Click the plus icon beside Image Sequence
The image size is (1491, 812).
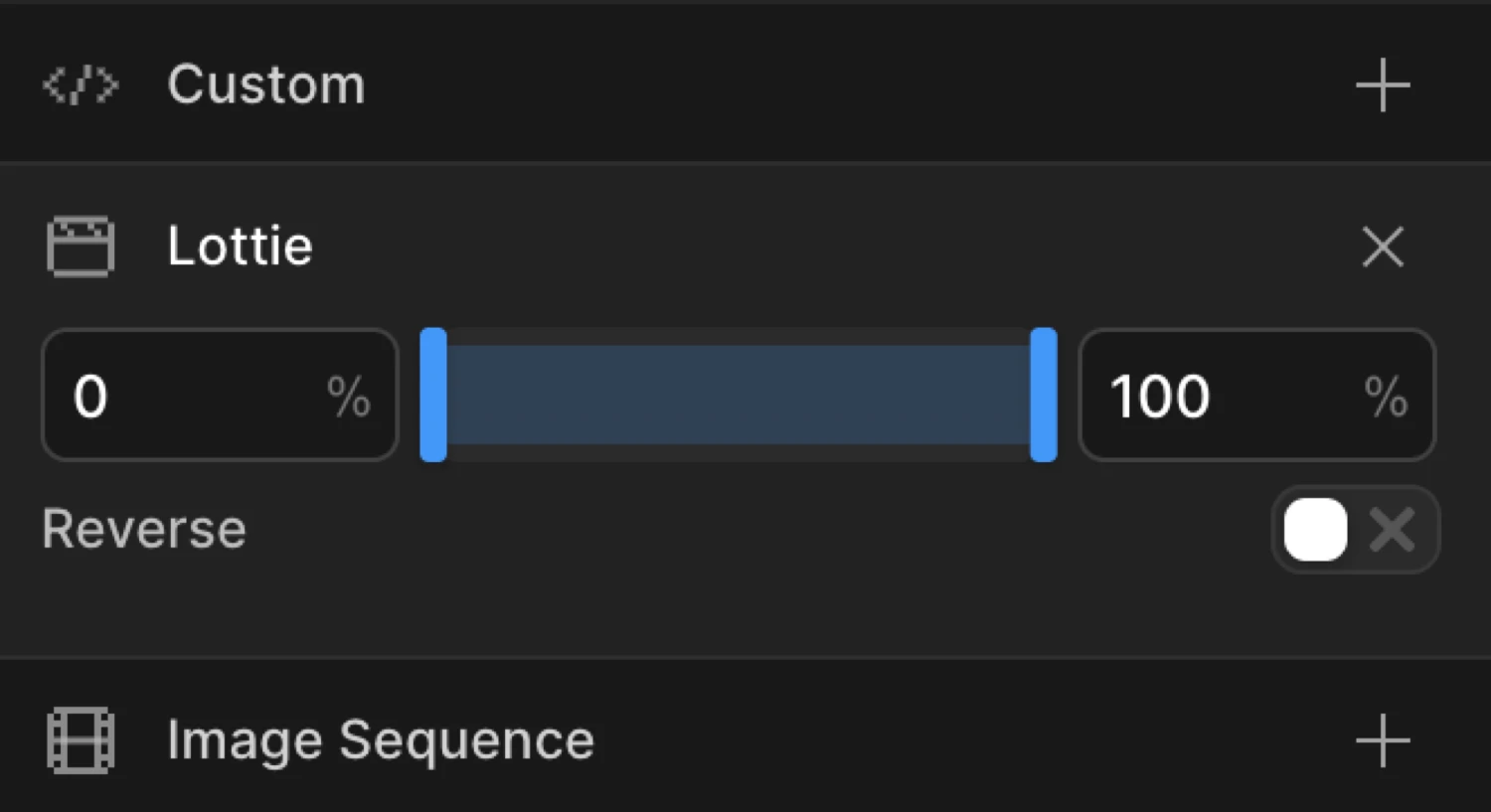coord(1382,739)
